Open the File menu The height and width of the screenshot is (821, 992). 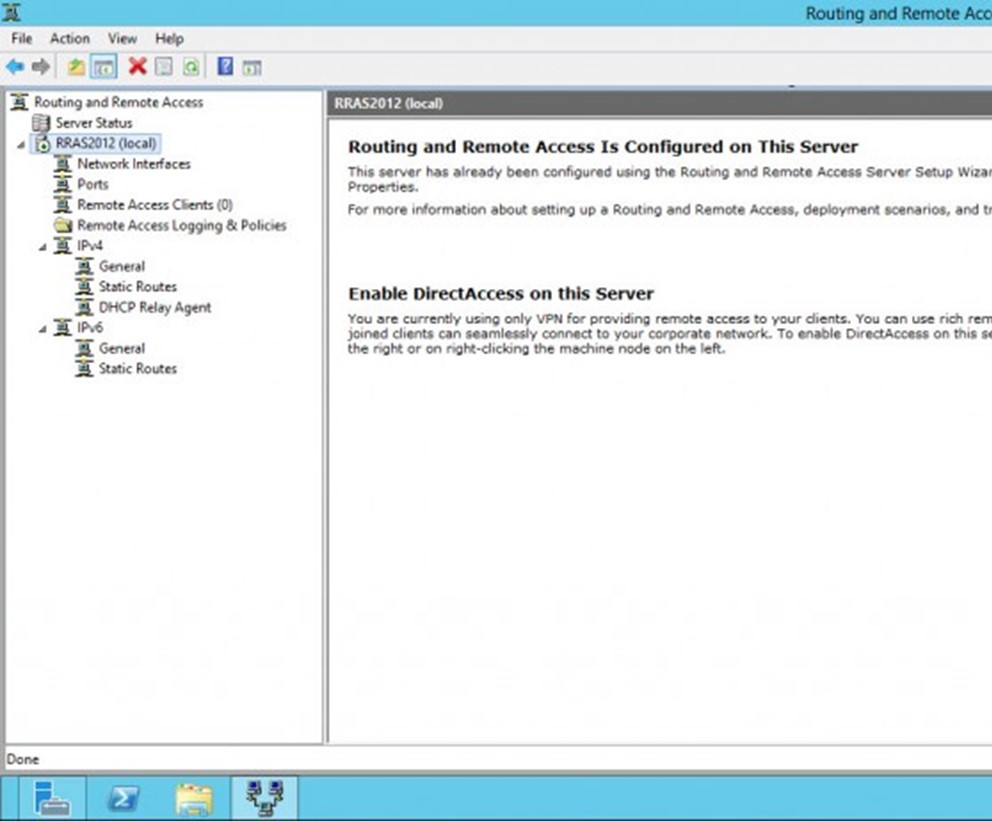22,39
